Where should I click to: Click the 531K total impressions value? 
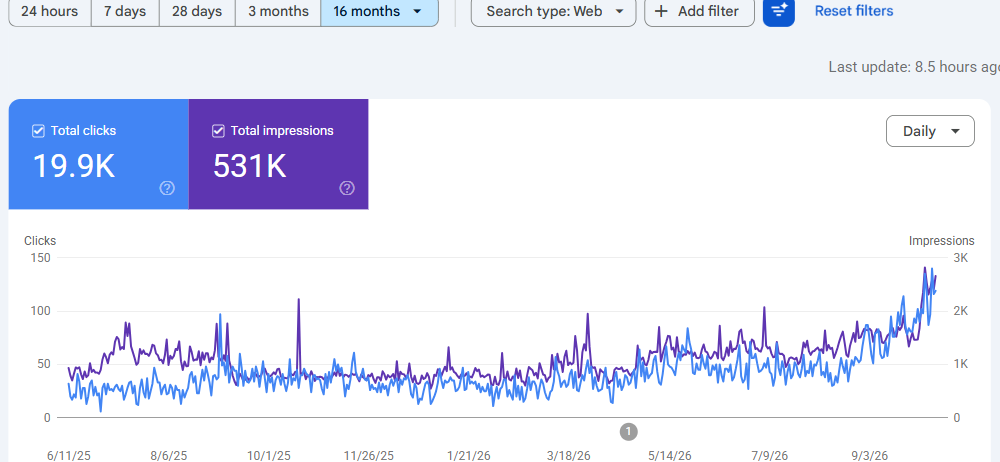249,166
